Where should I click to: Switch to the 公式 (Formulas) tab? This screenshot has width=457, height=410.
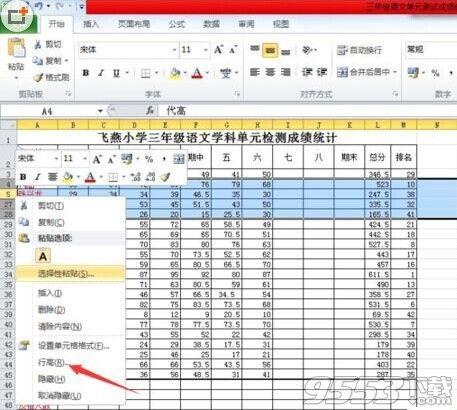tap(176, 24)
